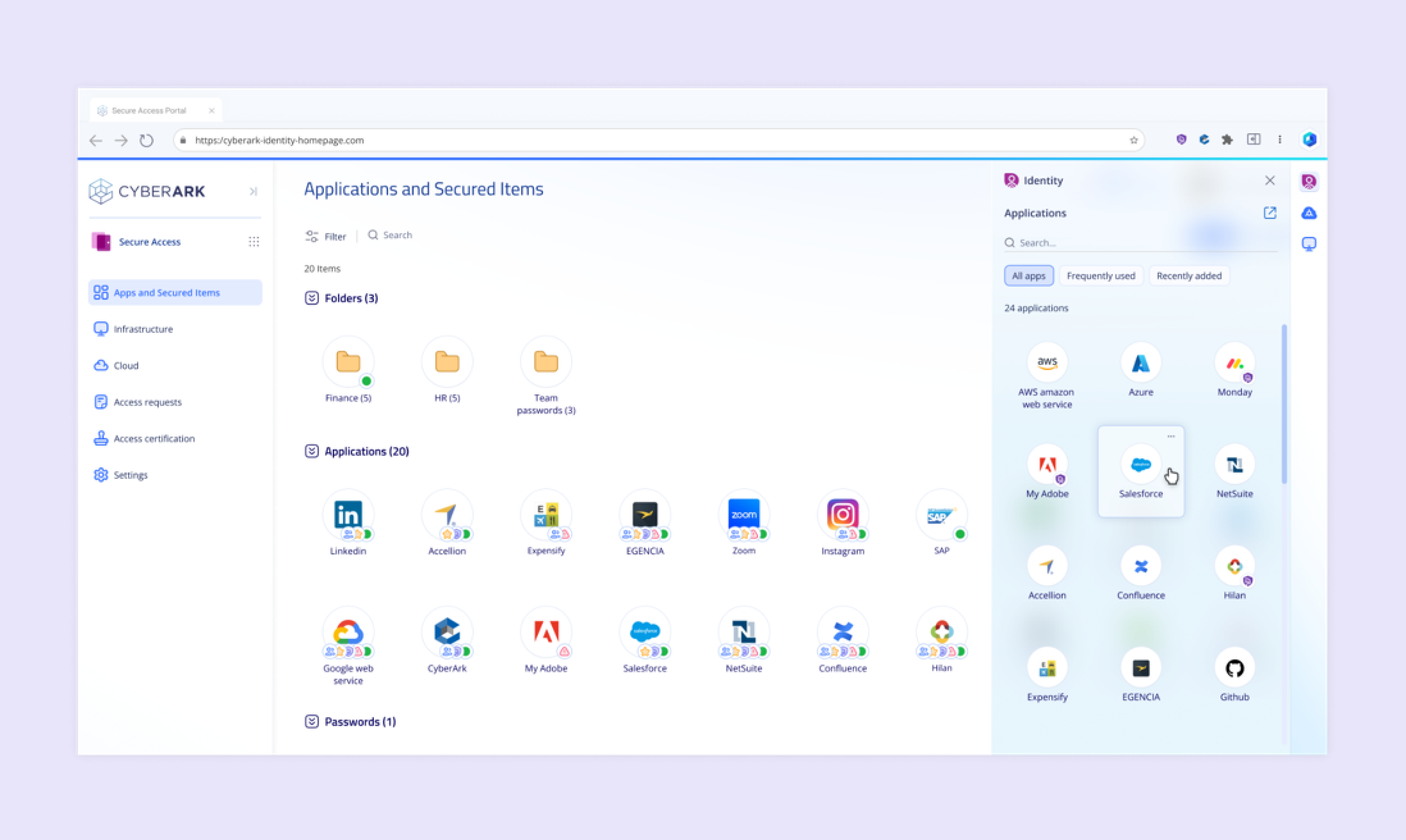The width and height of the screenshot is (1406, 840).
Task: Open the Instagram application
Action: pos(843,515)
